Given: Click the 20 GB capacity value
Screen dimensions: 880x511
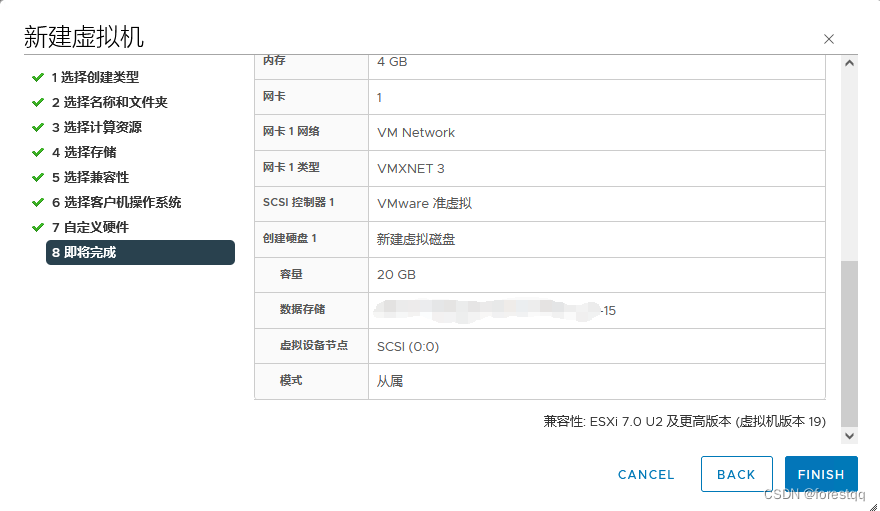Looking at the screenshot, I should [396, 275].
